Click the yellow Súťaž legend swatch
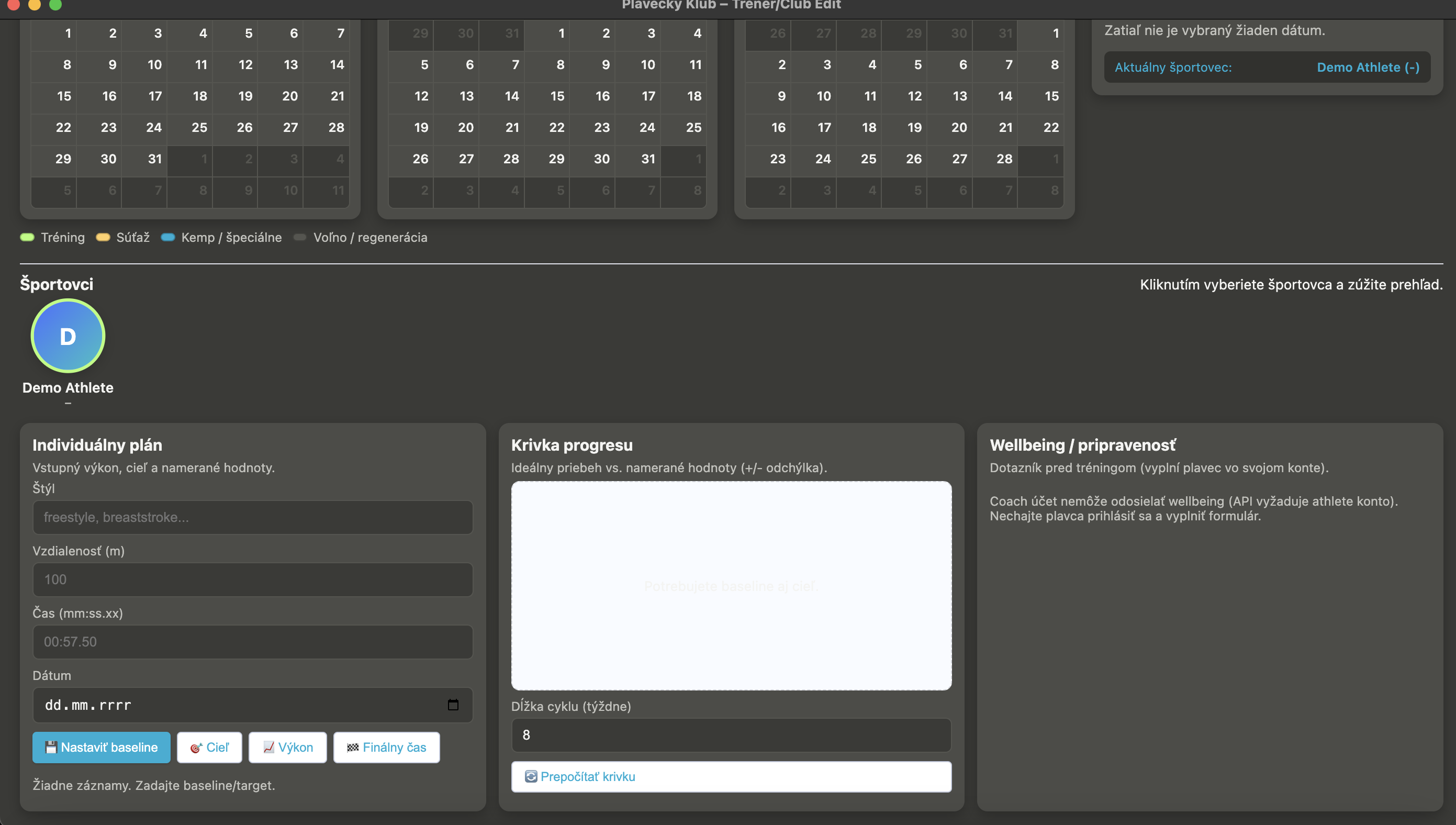The height and width of the screenshot is (825, 1456). 103,238
